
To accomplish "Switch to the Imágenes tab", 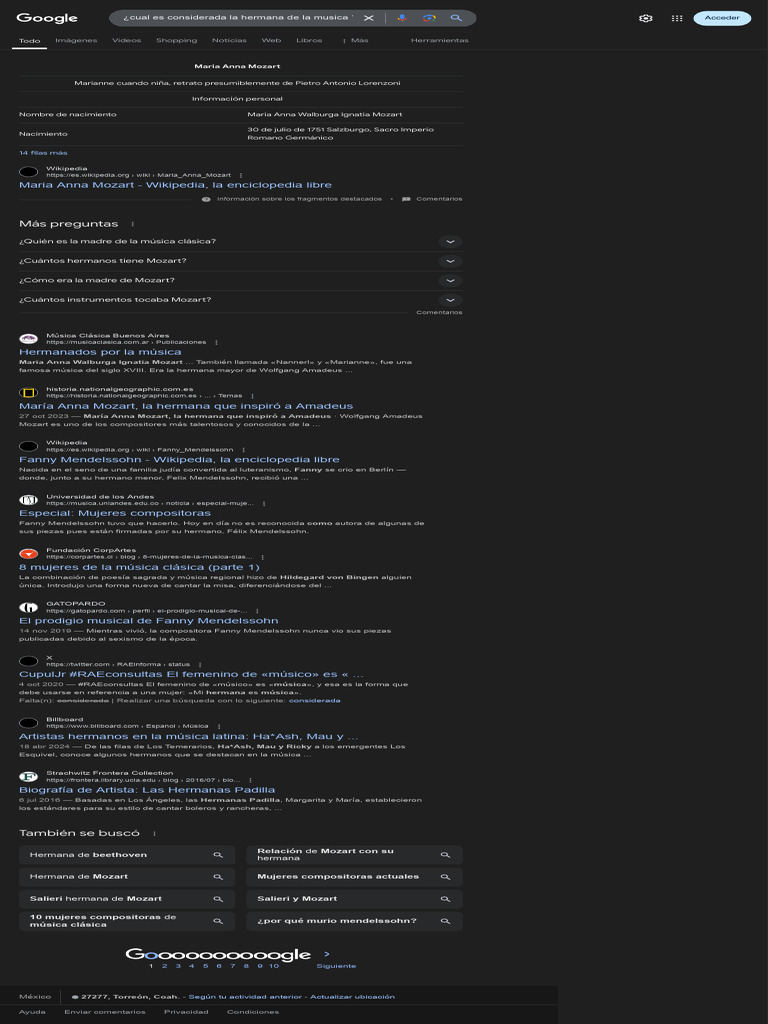I will click(76, 40).
